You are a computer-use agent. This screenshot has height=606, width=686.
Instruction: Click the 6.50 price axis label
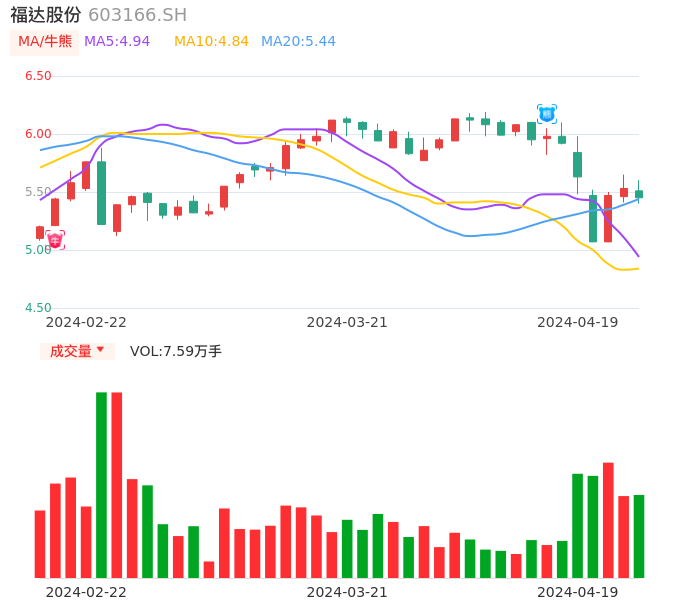[x=38, y=76]
